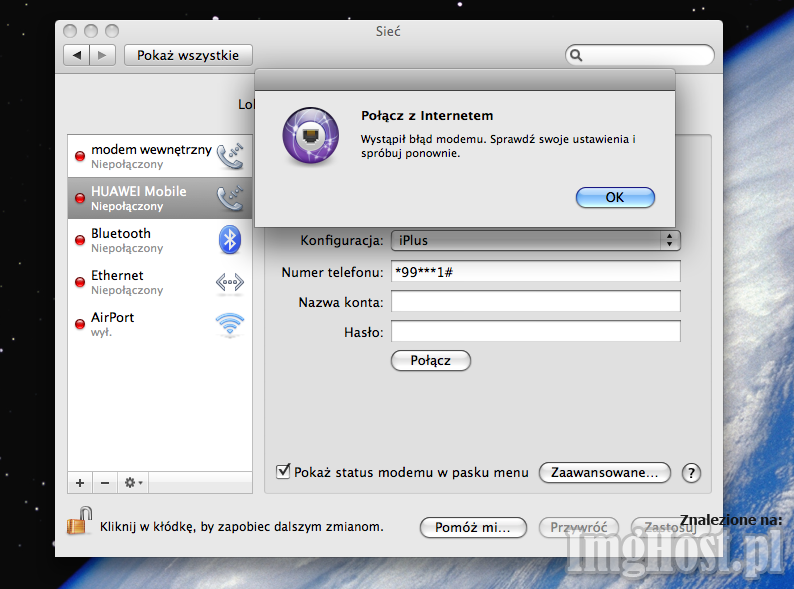
Task: Select HUAWEI Mobile service
Action: tap(160, 198)
